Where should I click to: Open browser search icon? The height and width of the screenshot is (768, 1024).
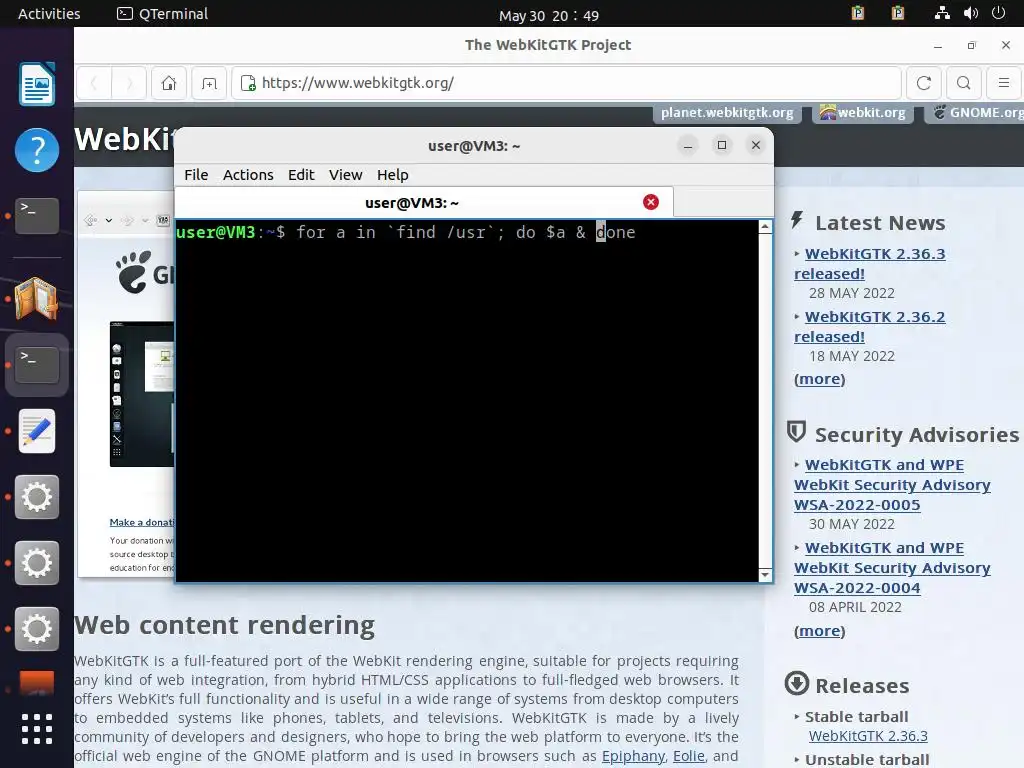pos(963,83)
